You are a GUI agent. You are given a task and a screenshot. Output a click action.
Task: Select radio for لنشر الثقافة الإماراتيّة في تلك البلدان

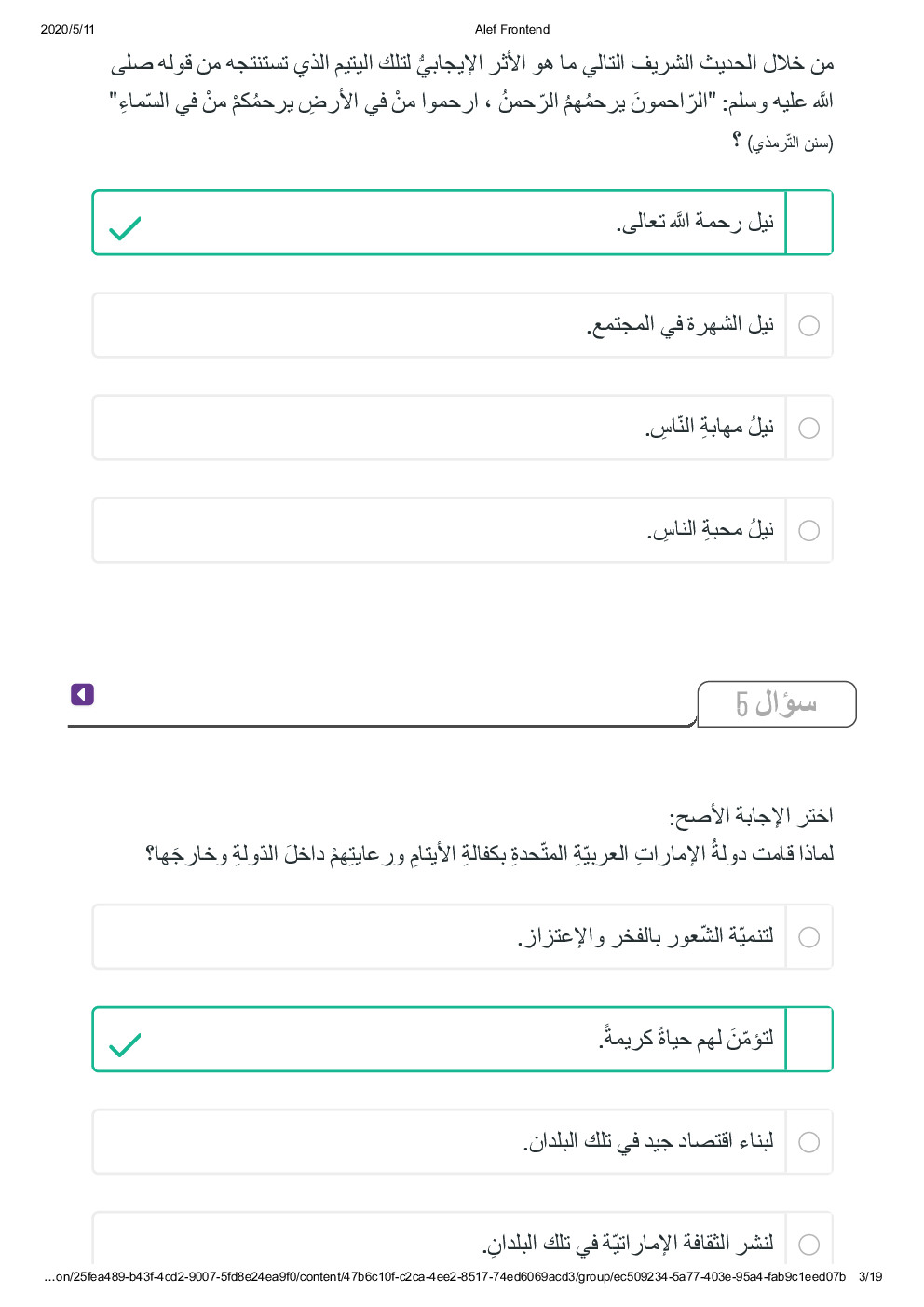pos(809,1245)
